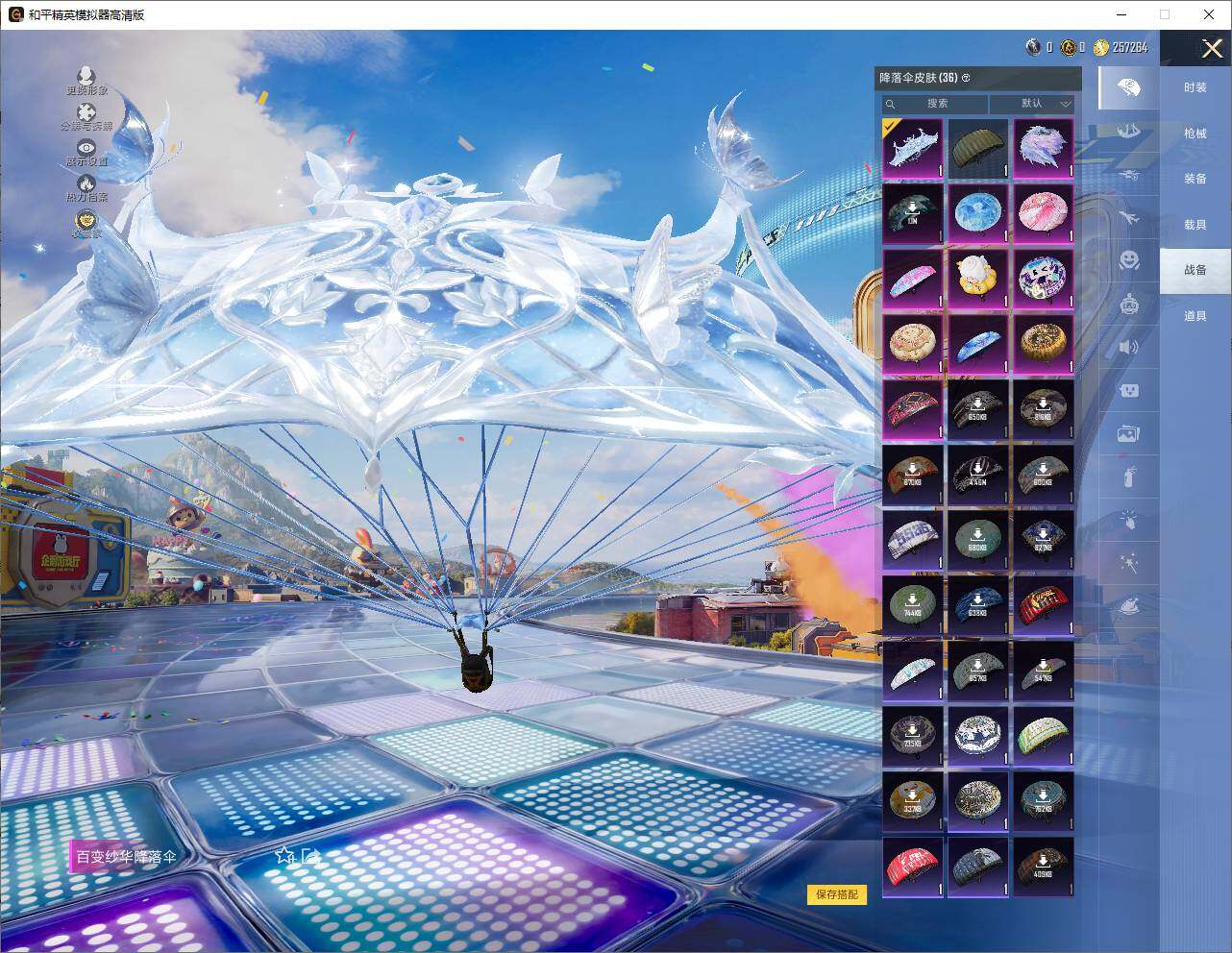Select the red parachute with white pattern
The height and width of the screenshot is (953, 1232).
tap(913, 867)
